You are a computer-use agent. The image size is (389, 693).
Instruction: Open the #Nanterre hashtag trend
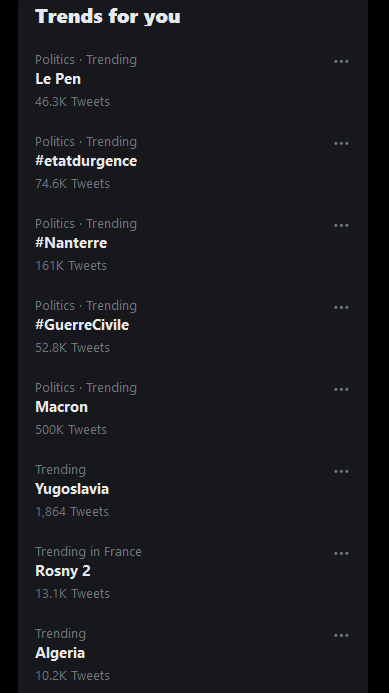tap(71, 243)
